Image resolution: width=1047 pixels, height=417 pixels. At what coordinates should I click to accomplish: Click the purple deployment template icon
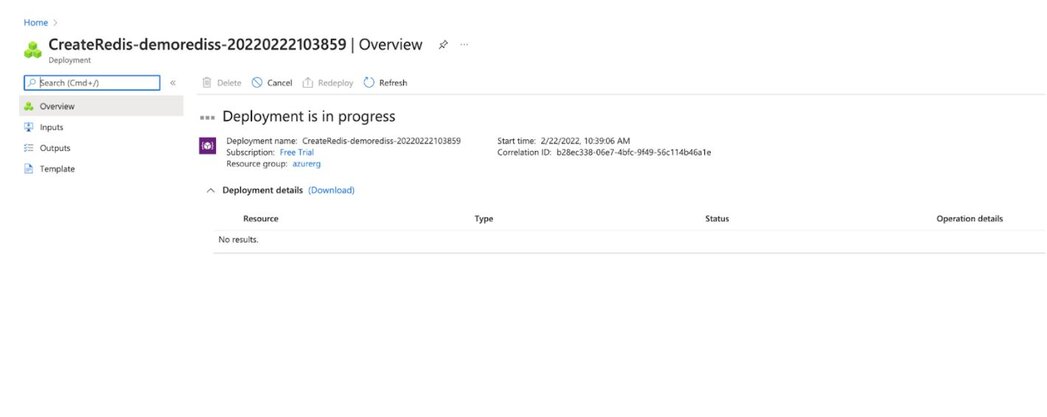pos(208,146)
